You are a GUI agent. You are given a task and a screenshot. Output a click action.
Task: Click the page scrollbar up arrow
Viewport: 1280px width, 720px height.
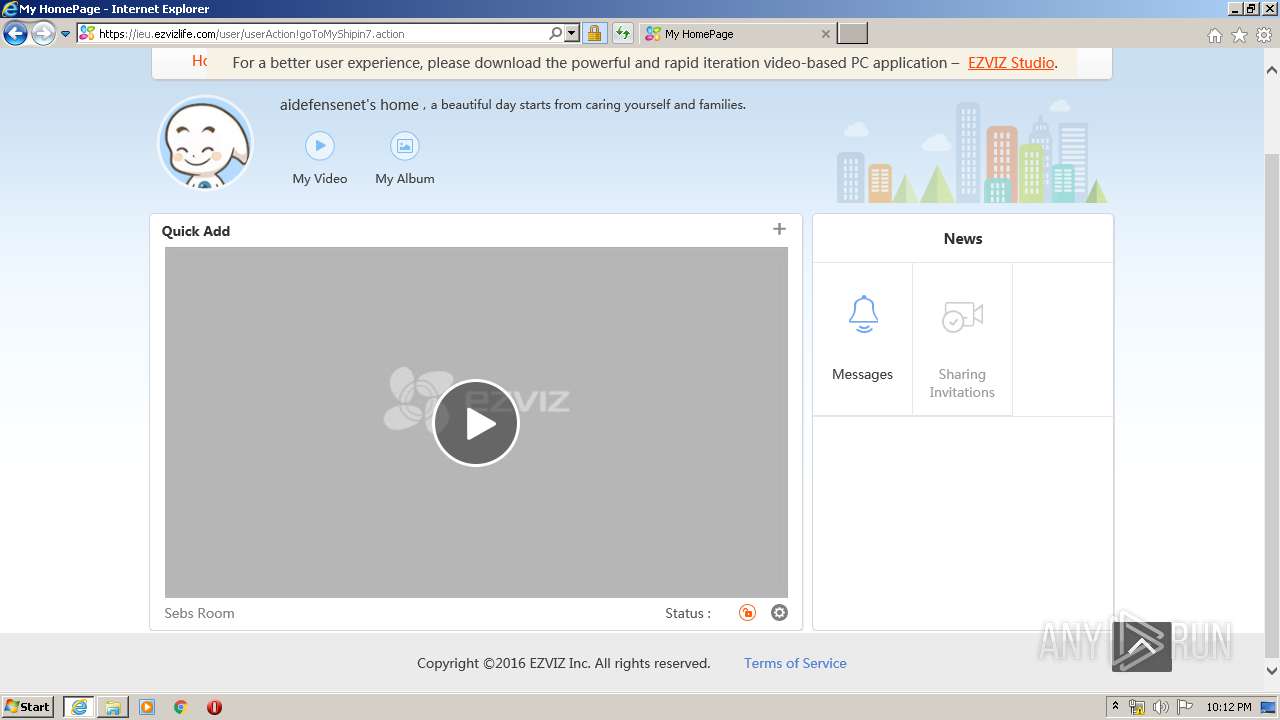[x=1272, y=71]
